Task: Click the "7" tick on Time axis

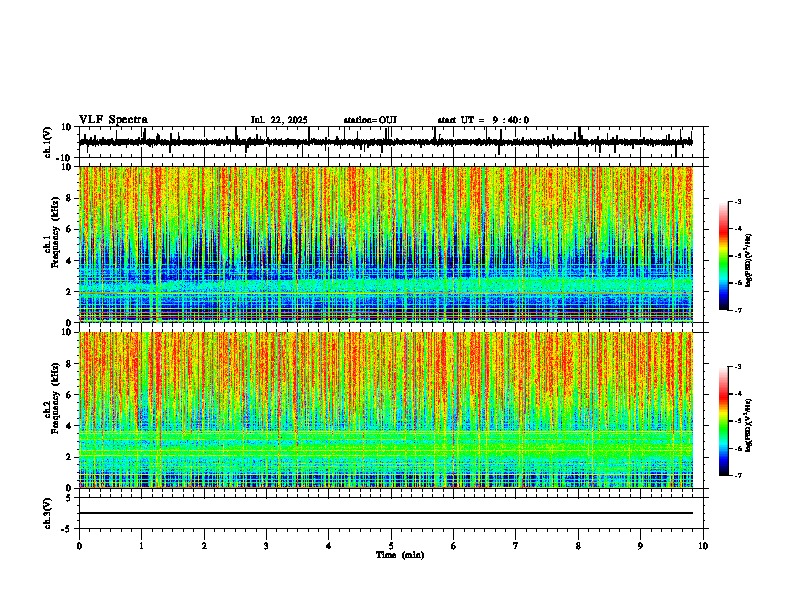Action: (x=516, y=546)
